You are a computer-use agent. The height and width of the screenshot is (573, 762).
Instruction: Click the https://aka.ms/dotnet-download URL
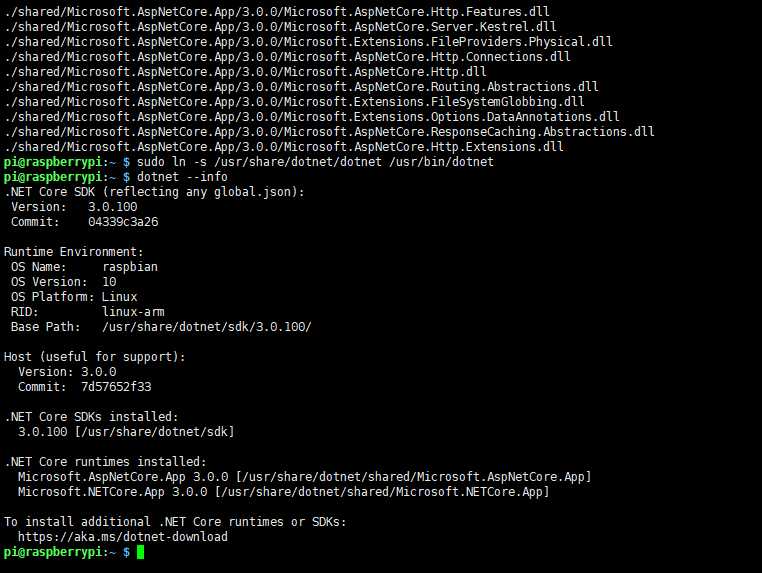pos(123,537)
